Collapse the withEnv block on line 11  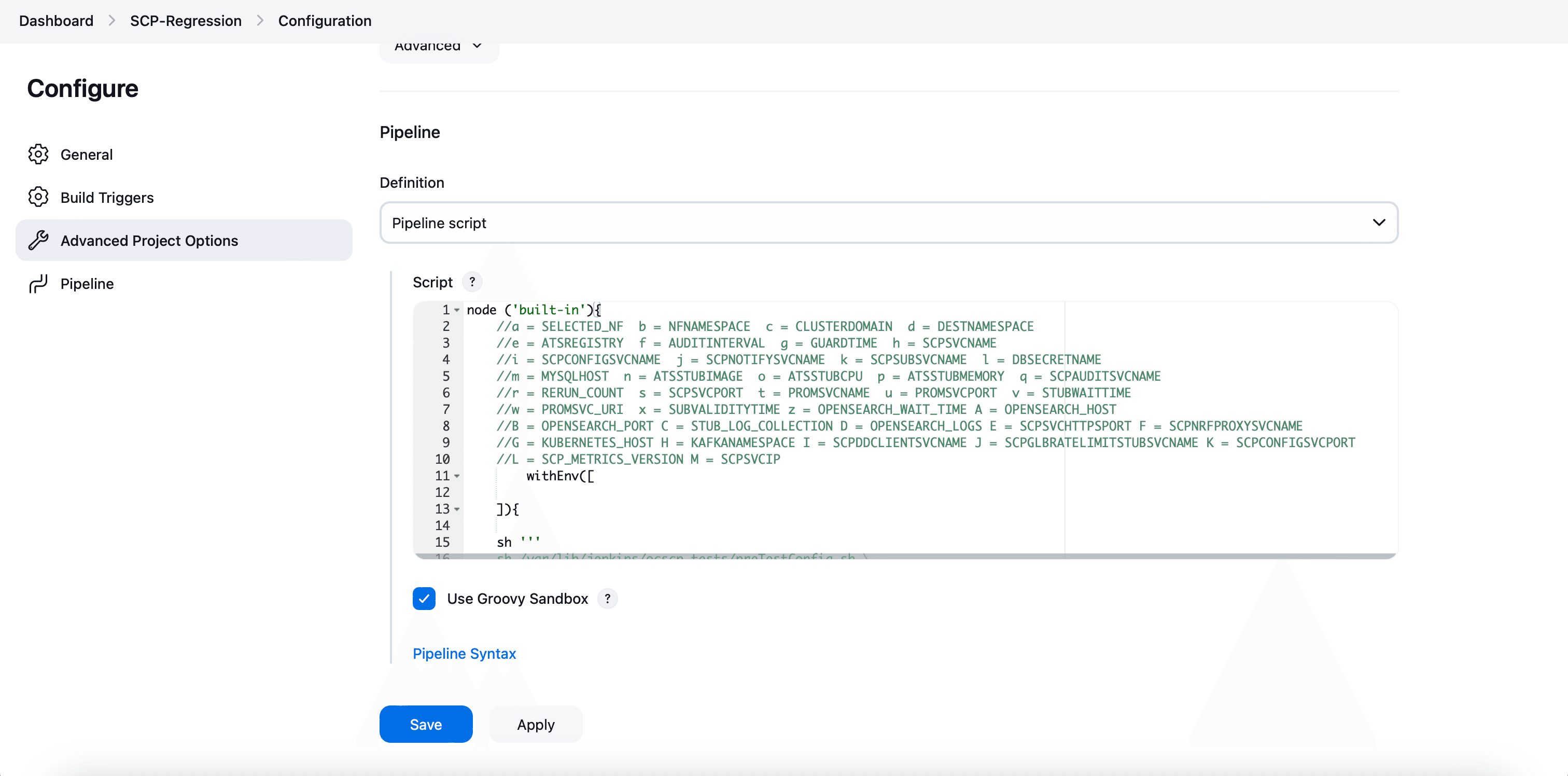coord(458,477)
